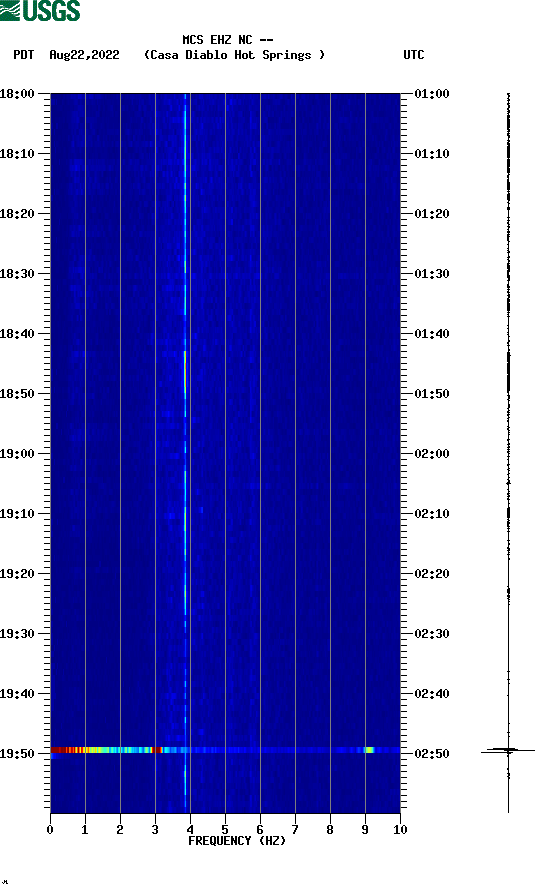Click the seismogram spike at 02:50 UTC
This screenshot has width=552, height=893.
pos(508,751)
